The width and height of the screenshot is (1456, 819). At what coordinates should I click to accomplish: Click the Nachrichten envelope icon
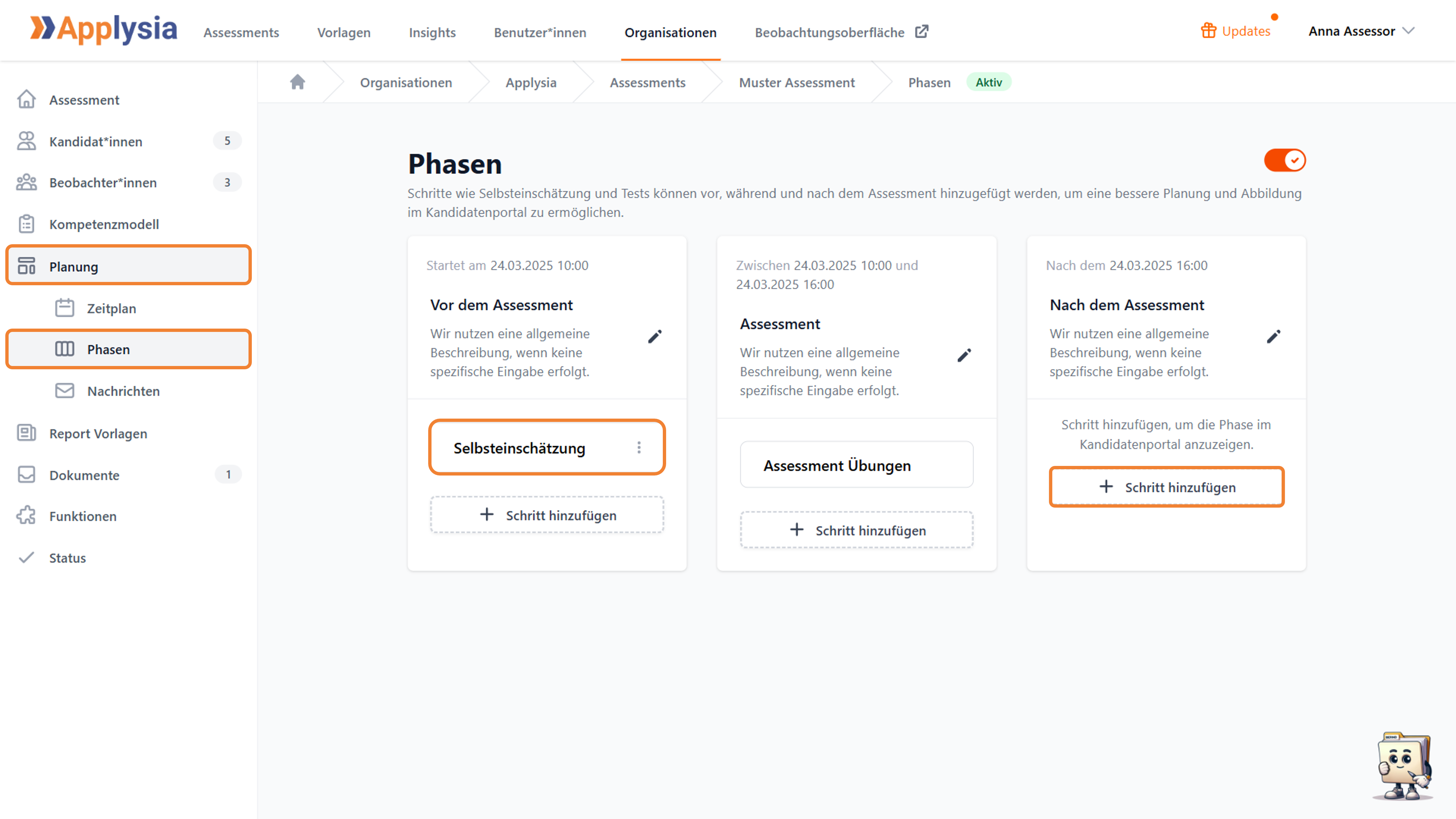65,390
